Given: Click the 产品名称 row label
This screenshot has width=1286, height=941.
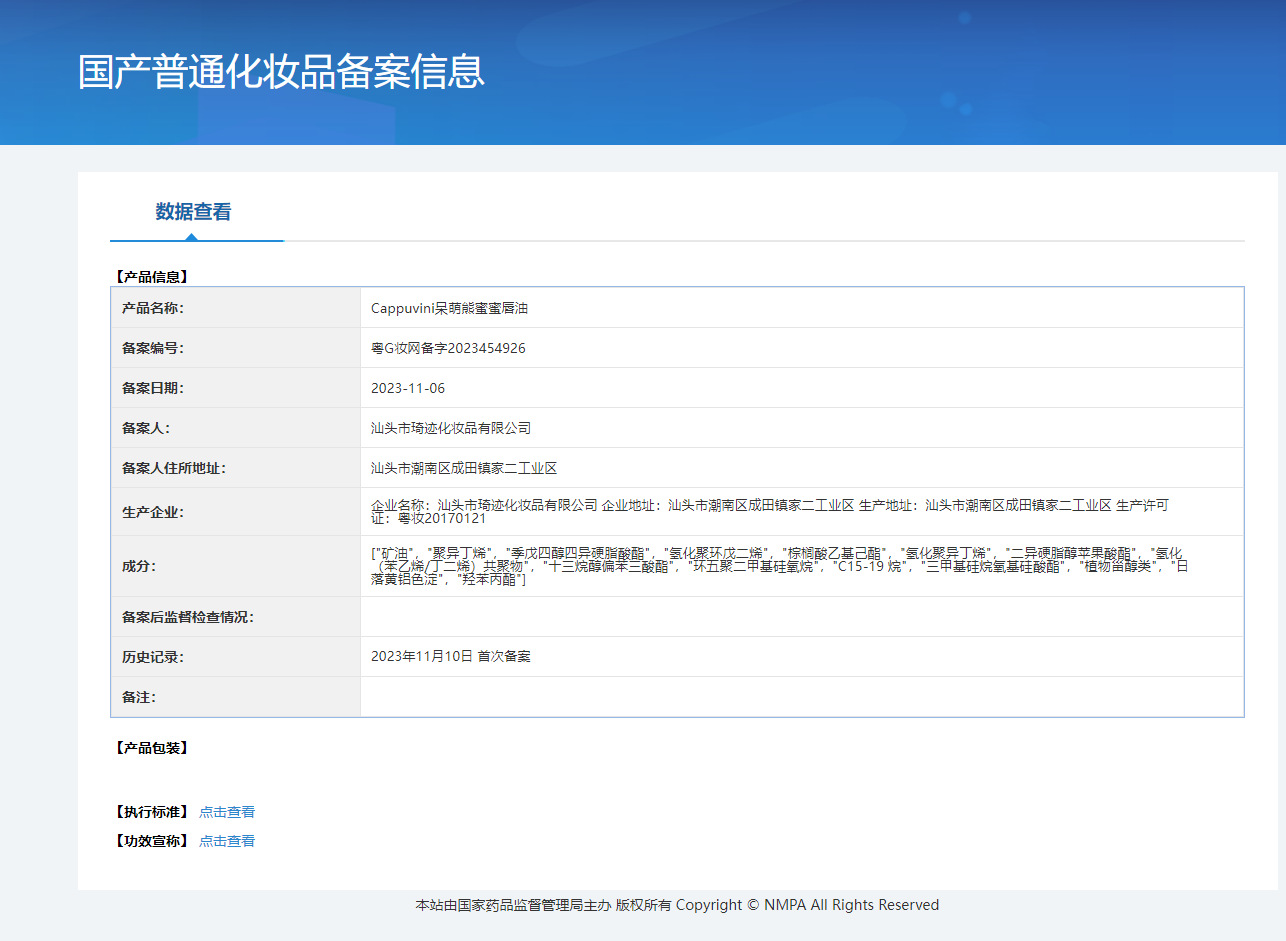Looking at the screenshot, I should pos(153,308).
